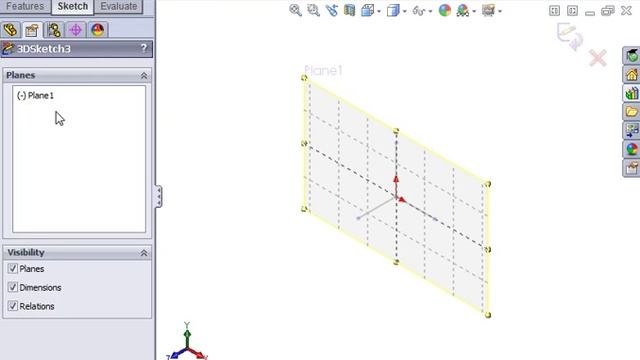This screenshot has height=360, width=640.
Task: Click the red sketch origin in viewport
Action: (397, 198)
